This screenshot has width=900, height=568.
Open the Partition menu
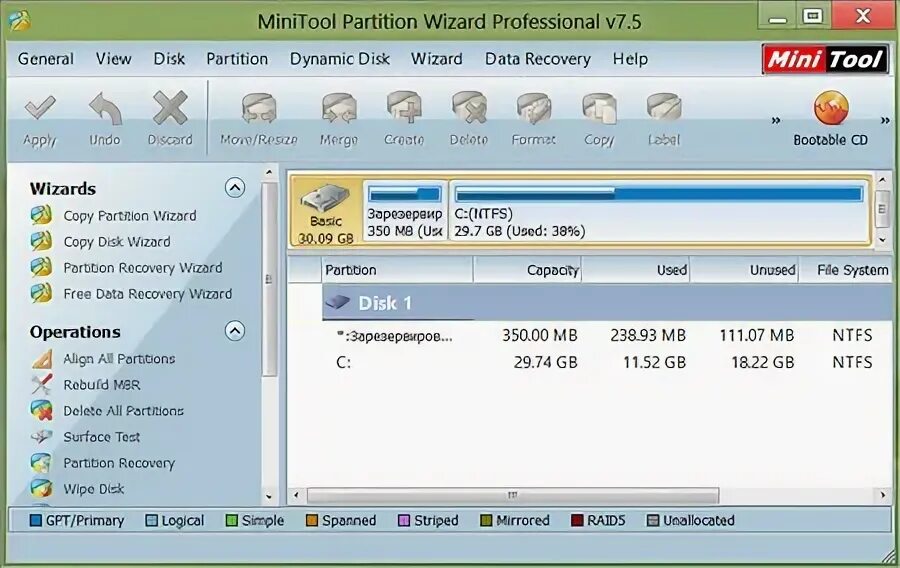[x=237, y=59]
